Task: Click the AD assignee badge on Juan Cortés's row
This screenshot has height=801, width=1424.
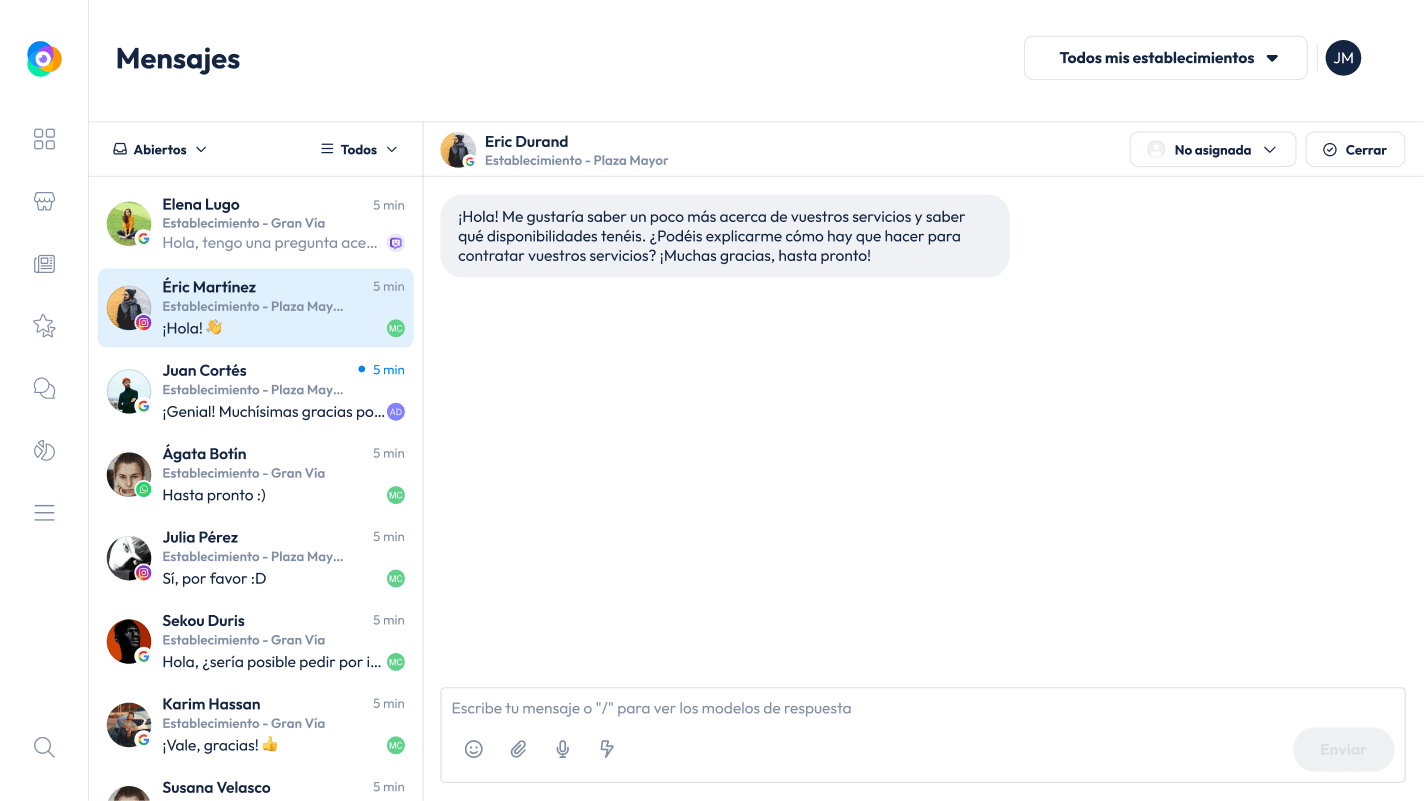Action: [396, 412]
